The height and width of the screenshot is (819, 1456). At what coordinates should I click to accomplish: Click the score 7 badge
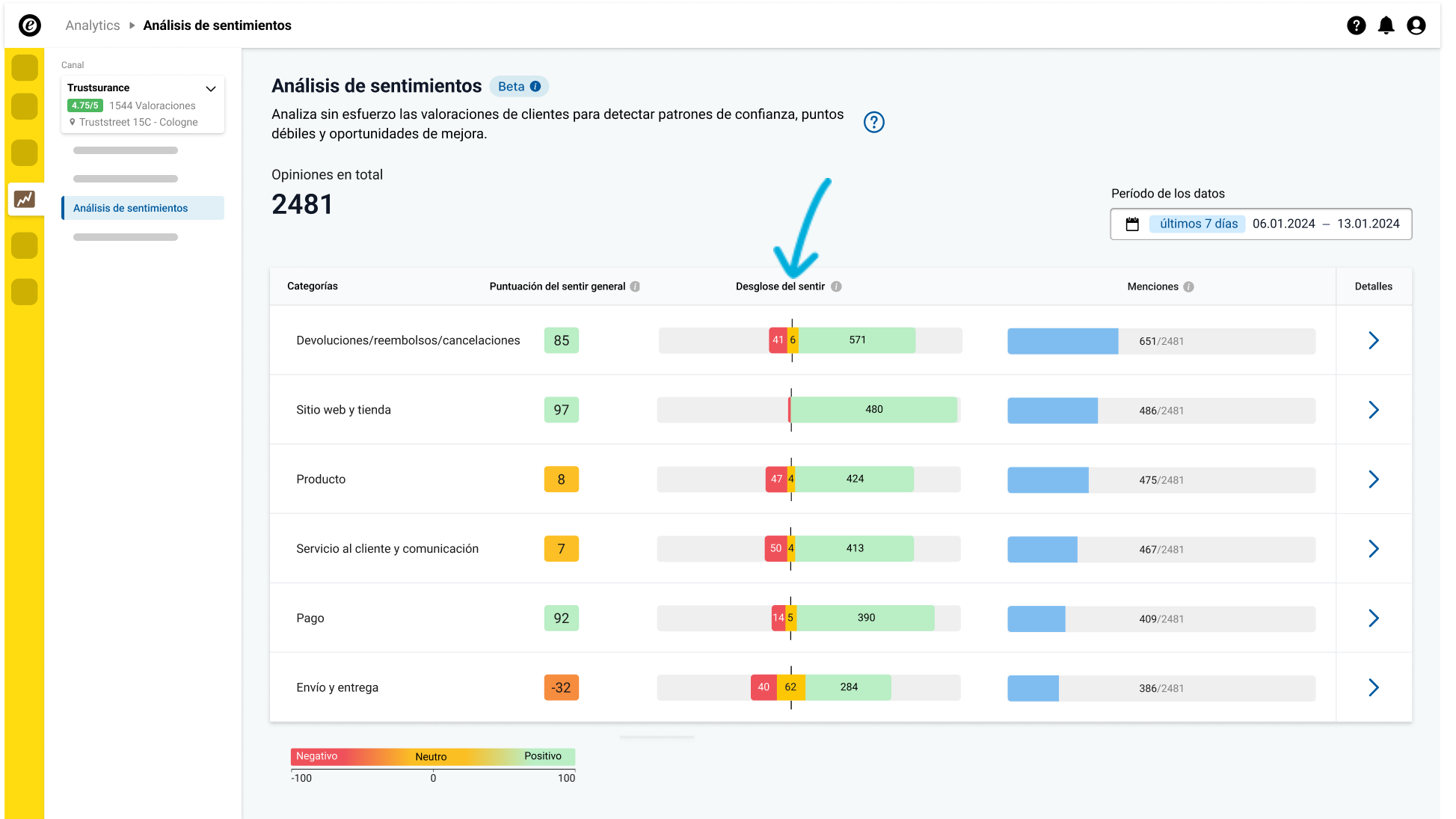coord(562,549)
